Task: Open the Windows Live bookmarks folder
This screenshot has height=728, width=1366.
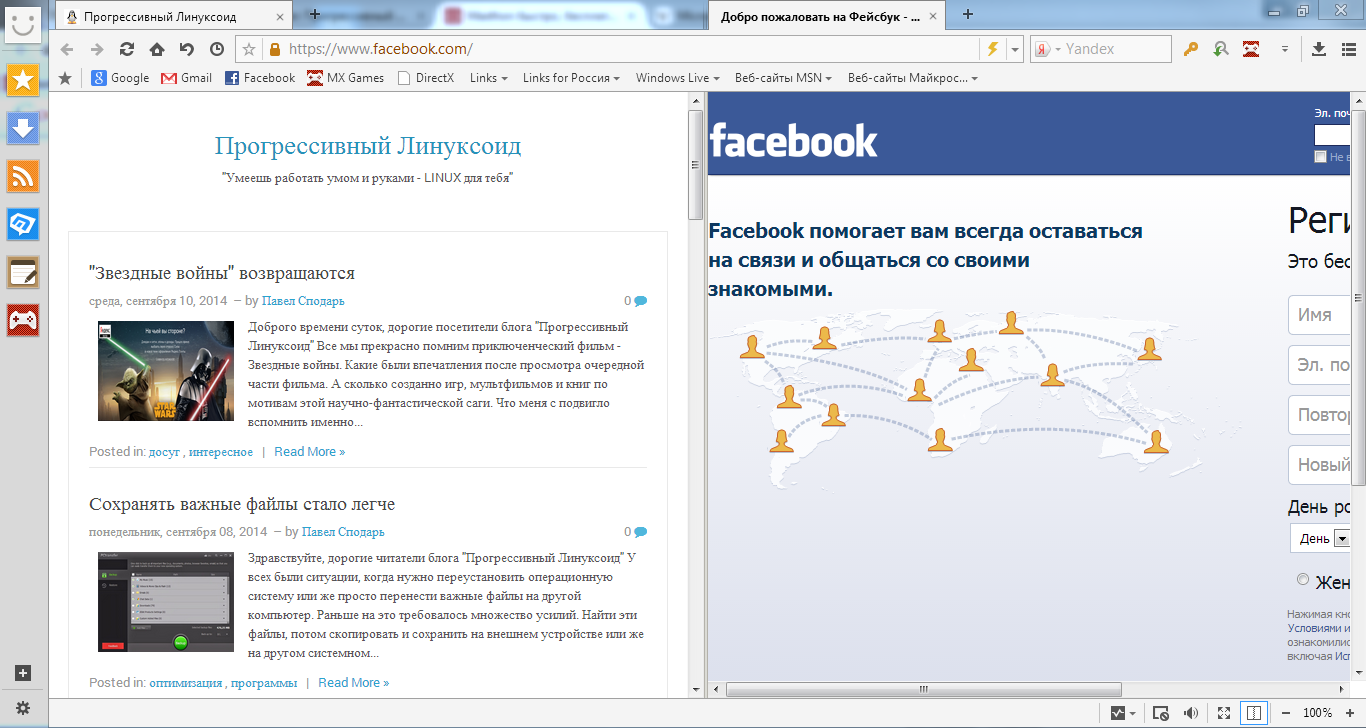Action: tap(677, 78)
